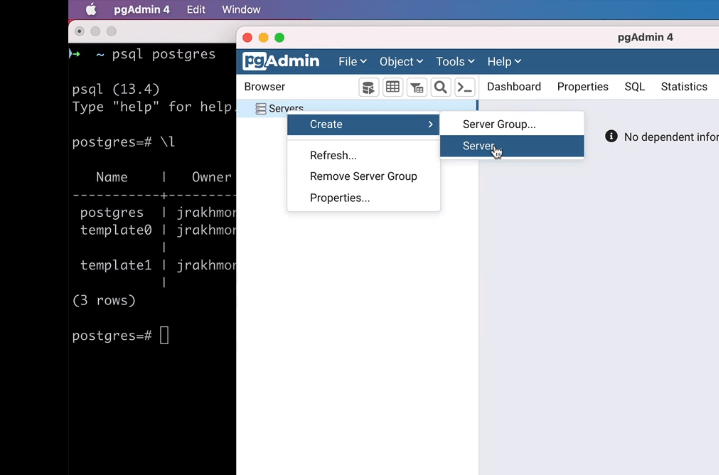Open the Window menu in the menu bar

(x=241, y=10)
